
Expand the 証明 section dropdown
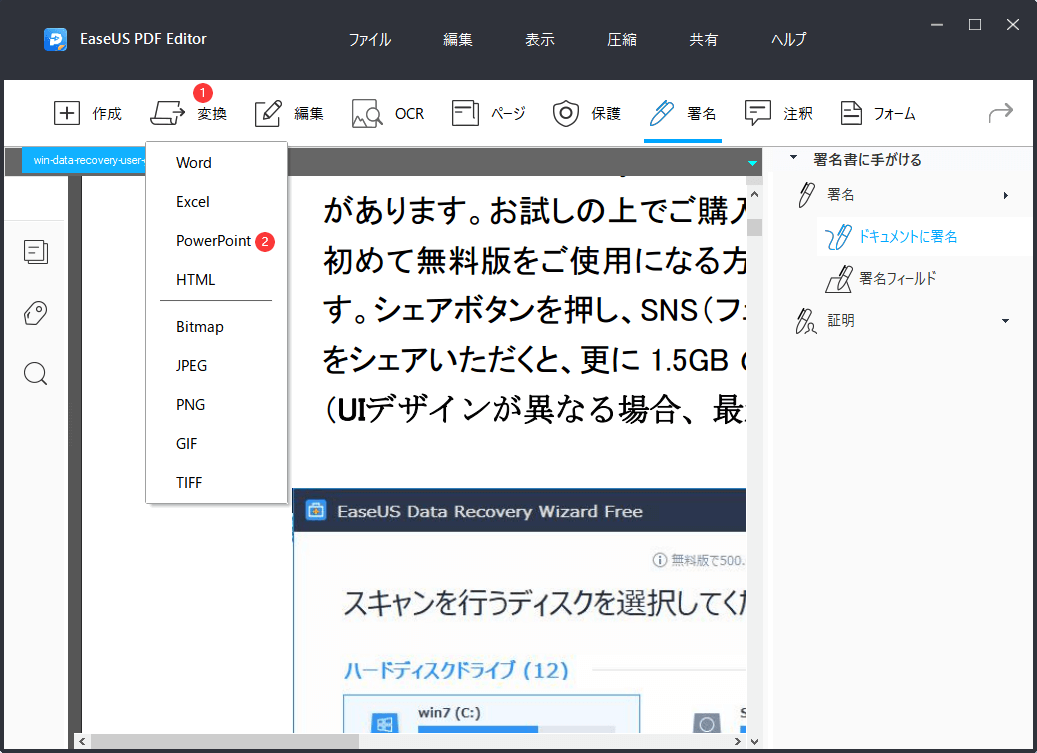[x=1007, y=320]
